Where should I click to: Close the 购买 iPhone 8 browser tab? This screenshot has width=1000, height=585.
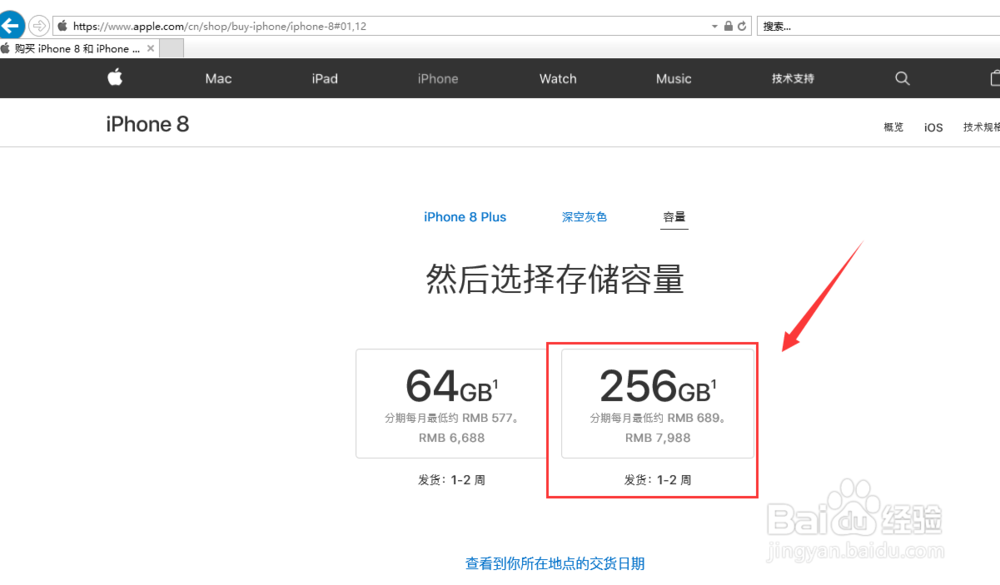(x=151, y=48)
